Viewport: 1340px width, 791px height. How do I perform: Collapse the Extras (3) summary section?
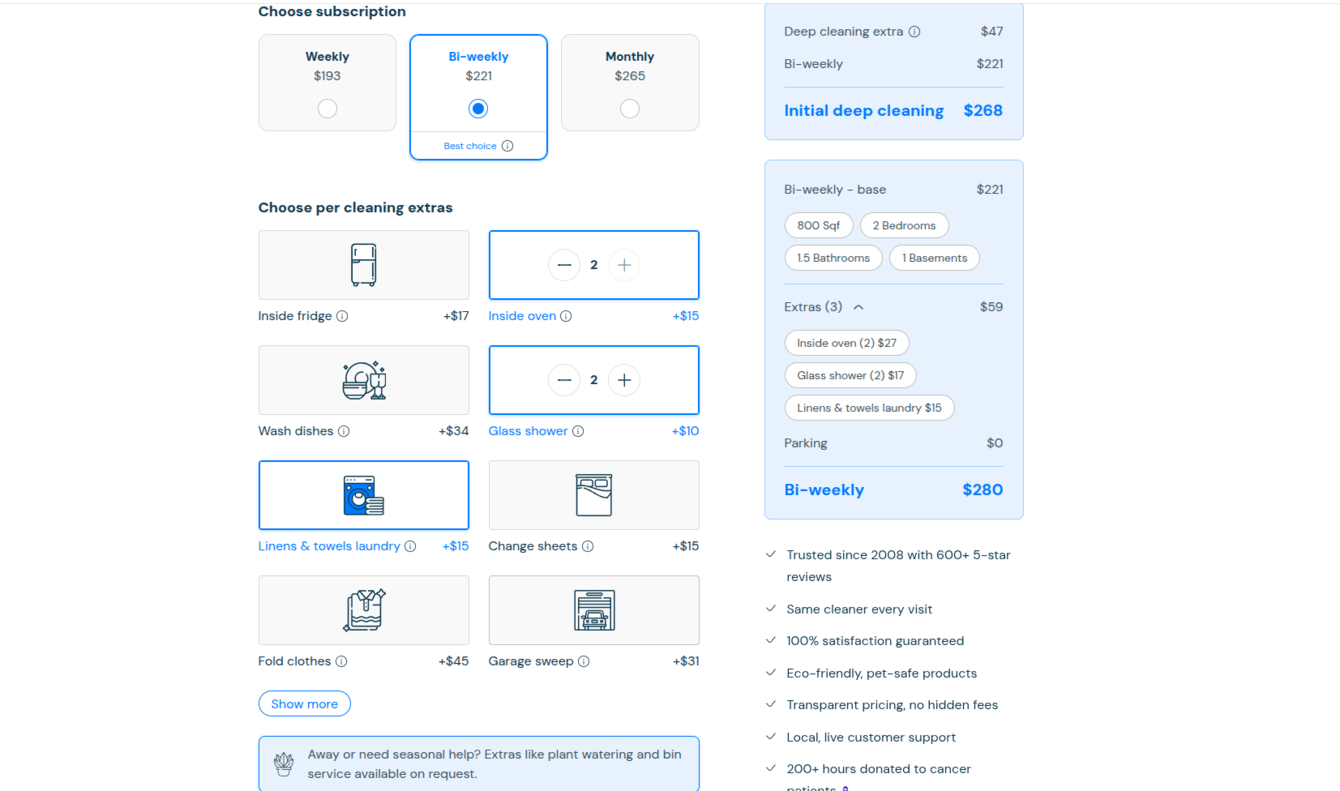(x=858, y=307)
